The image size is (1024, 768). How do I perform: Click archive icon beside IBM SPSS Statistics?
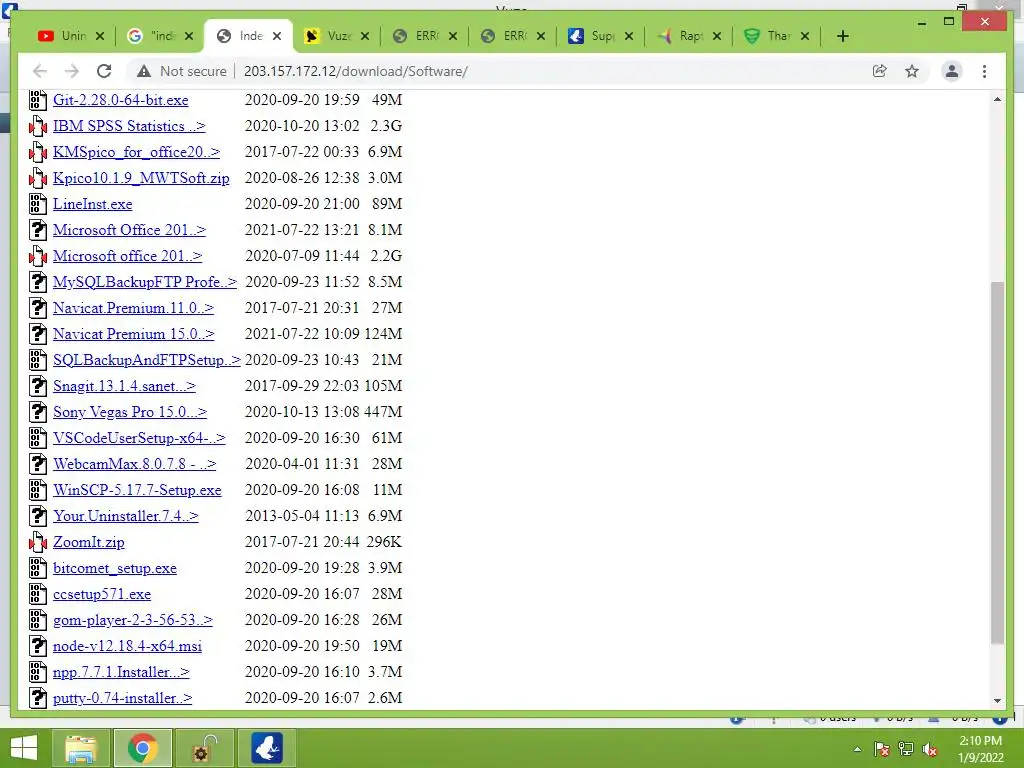tap(38, 126)
